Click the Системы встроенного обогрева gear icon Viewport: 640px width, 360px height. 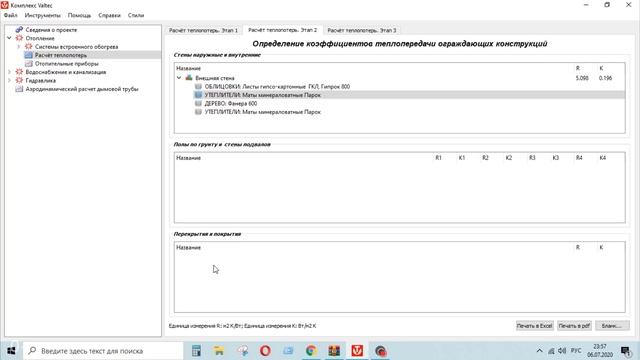tap(28, 47)
